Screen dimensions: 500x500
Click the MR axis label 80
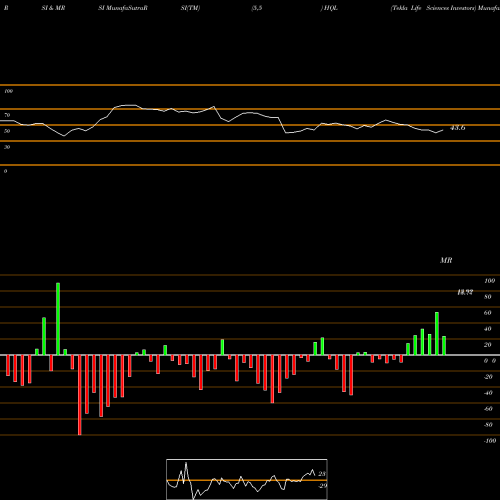(x=488, y=297)
